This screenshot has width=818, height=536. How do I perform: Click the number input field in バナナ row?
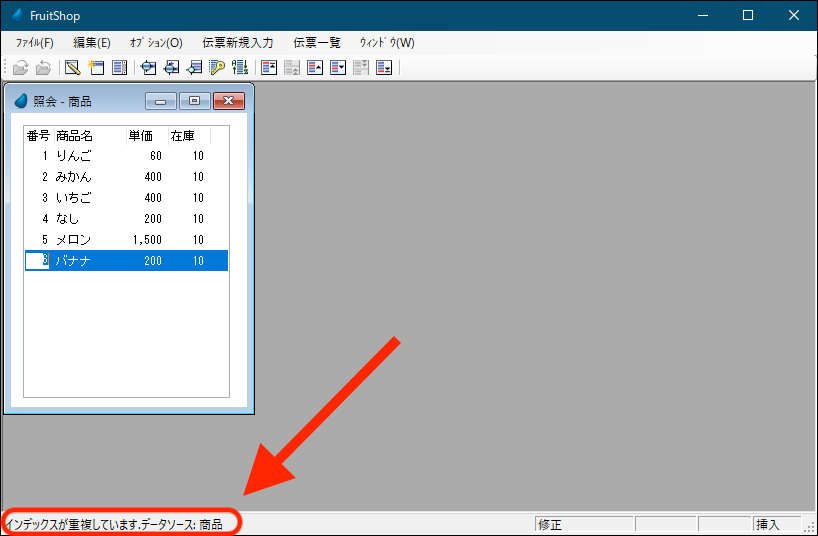point(37,261)
